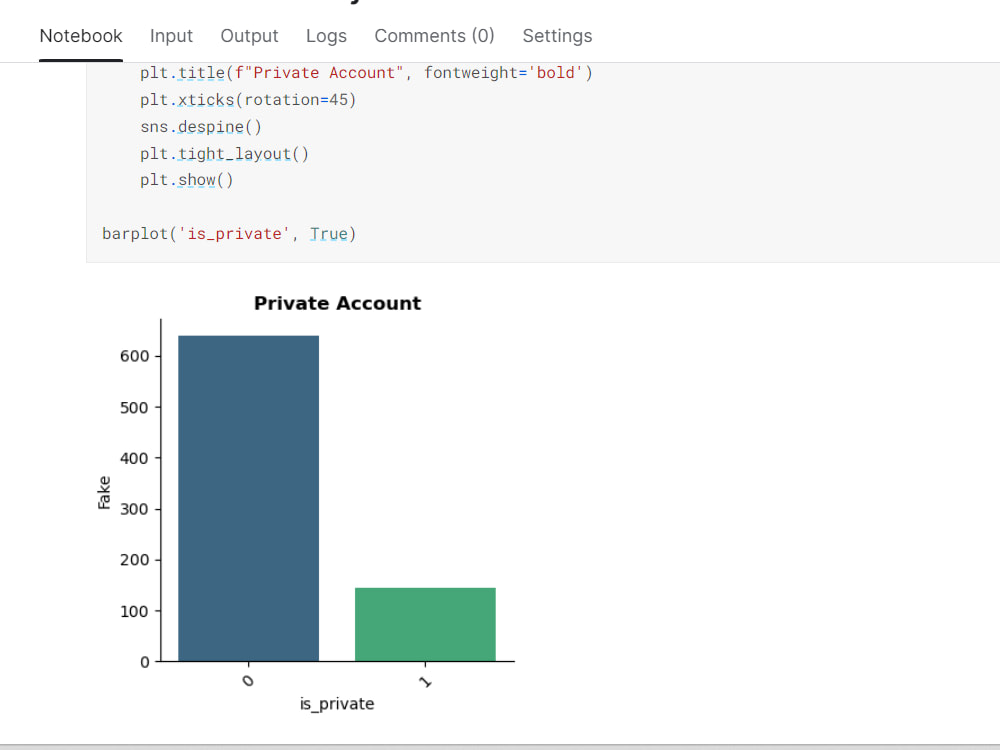Screen dimensions: 1000x750
Task: View the Logs tab
Action: click(x=326, y=36)
